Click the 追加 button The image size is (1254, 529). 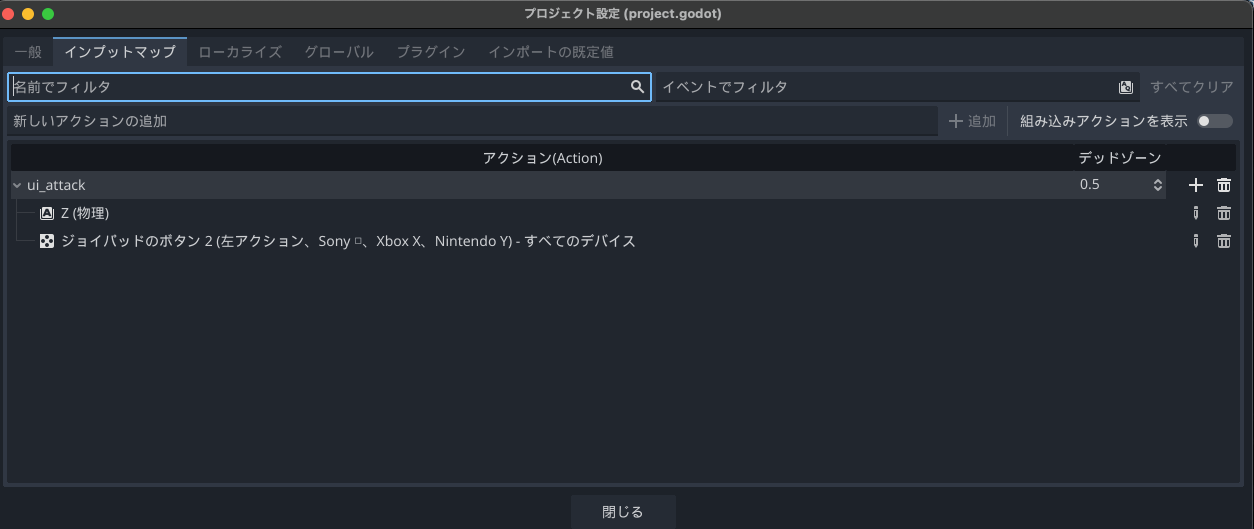[x=972, y=121]
